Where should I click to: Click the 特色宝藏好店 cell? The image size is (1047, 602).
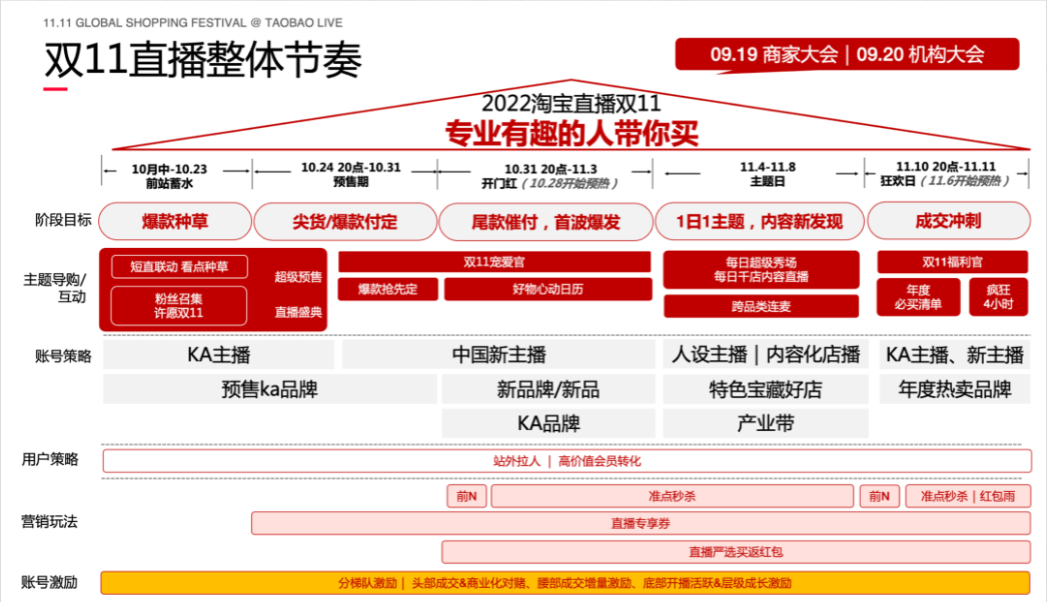(766, 389)
